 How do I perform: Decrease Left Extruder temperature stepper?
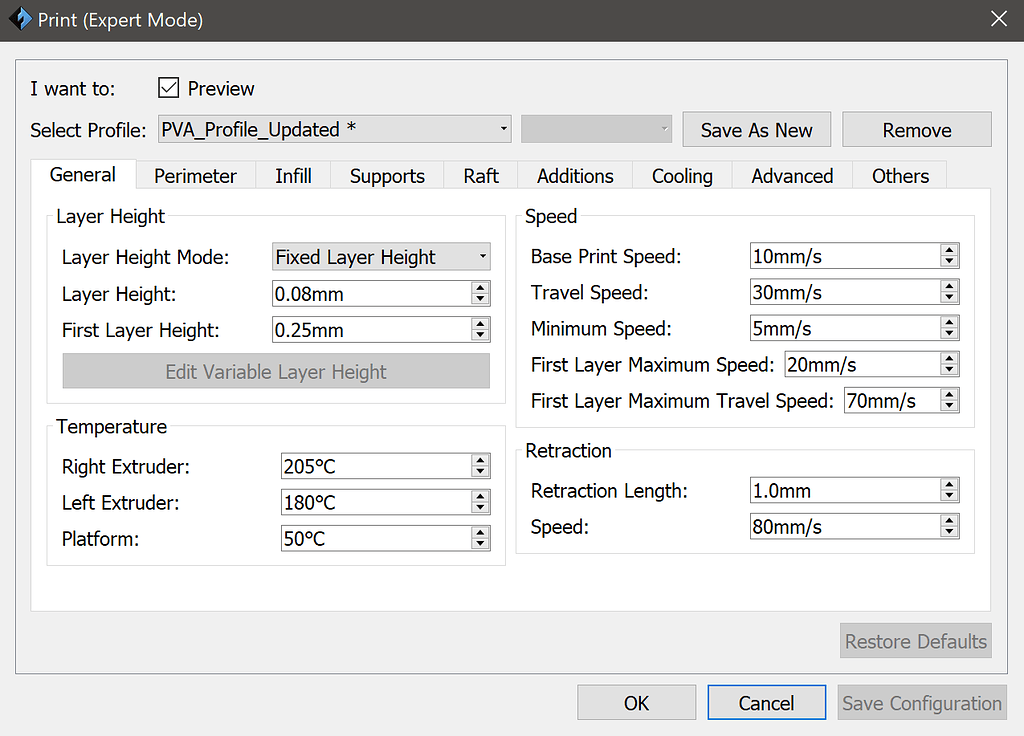(x=481, y=506)
